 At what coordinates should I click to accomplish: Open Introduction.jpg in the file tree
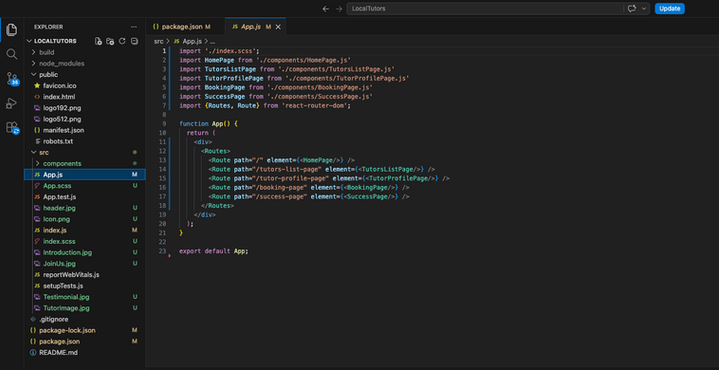85,252
